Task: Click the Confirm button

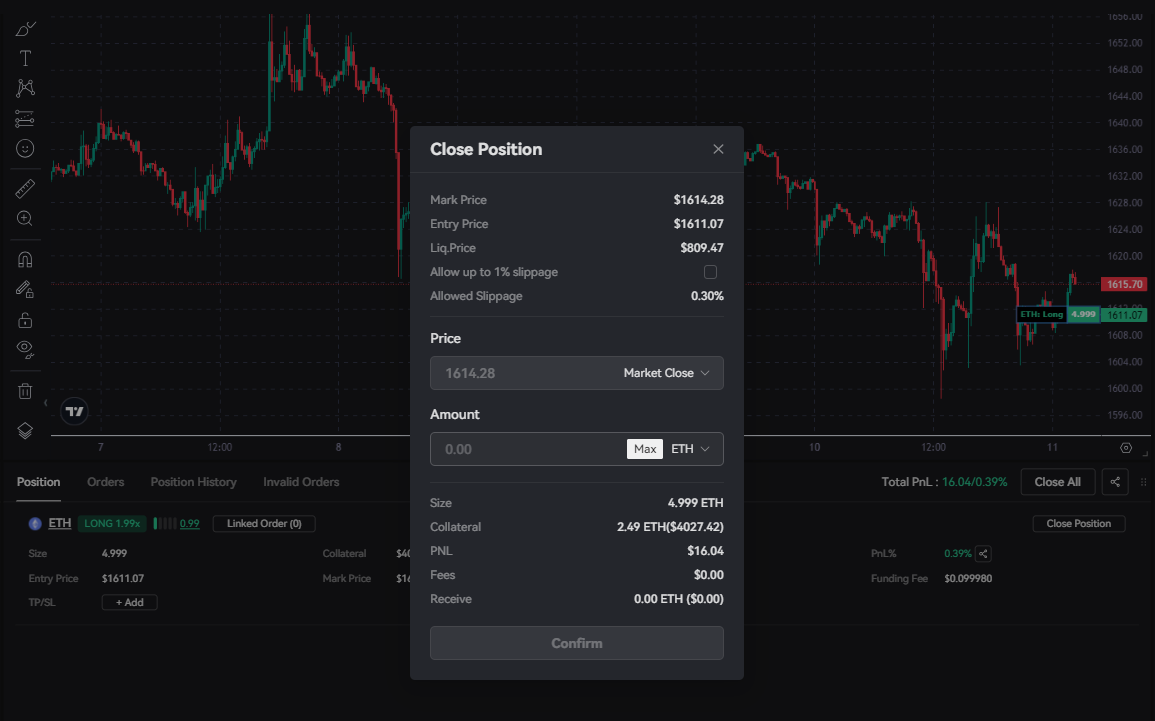Action: point(577,643)
